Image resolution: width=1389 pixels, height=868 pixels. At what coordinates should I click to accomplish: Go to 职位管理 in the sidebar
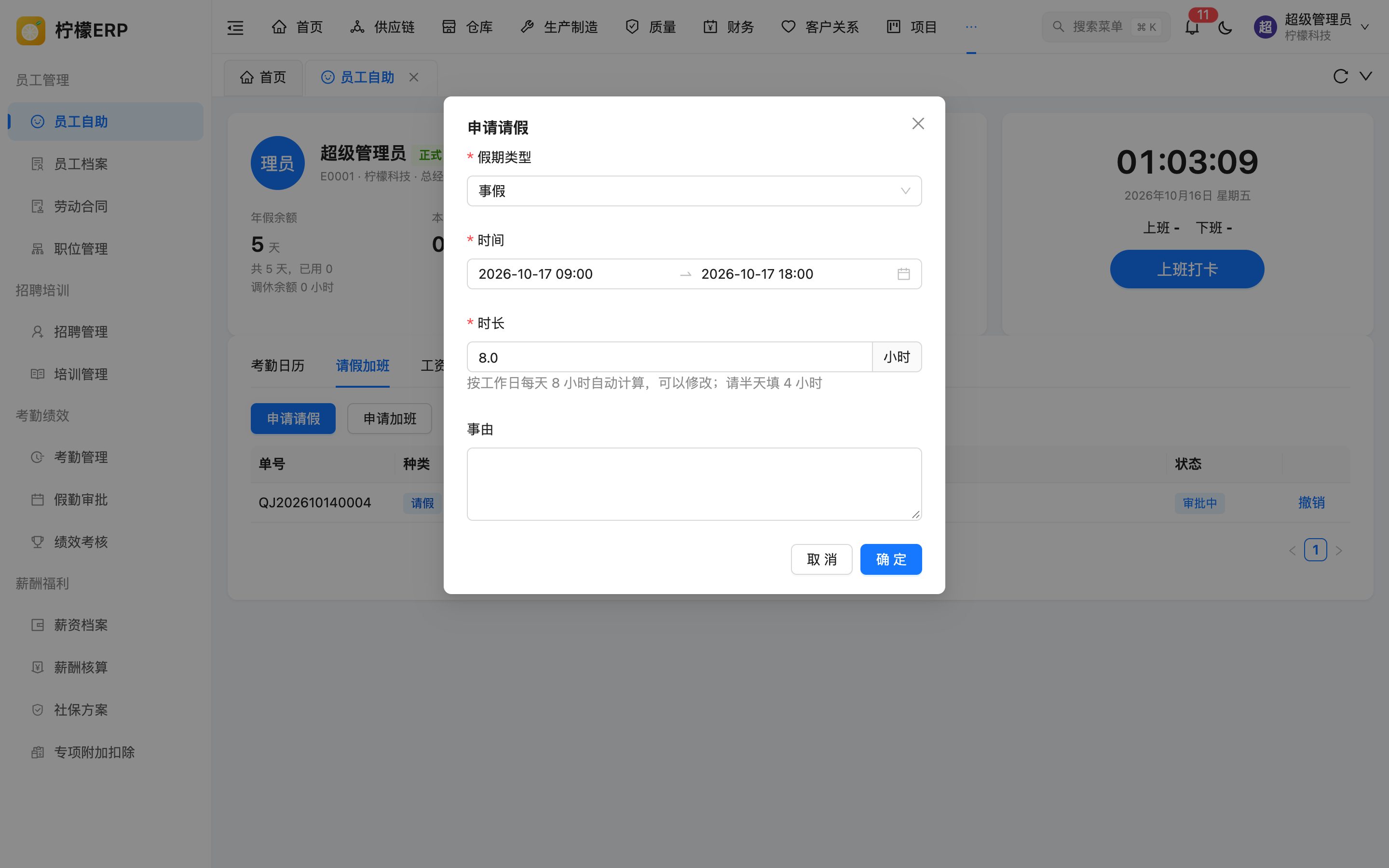[106, 249]
